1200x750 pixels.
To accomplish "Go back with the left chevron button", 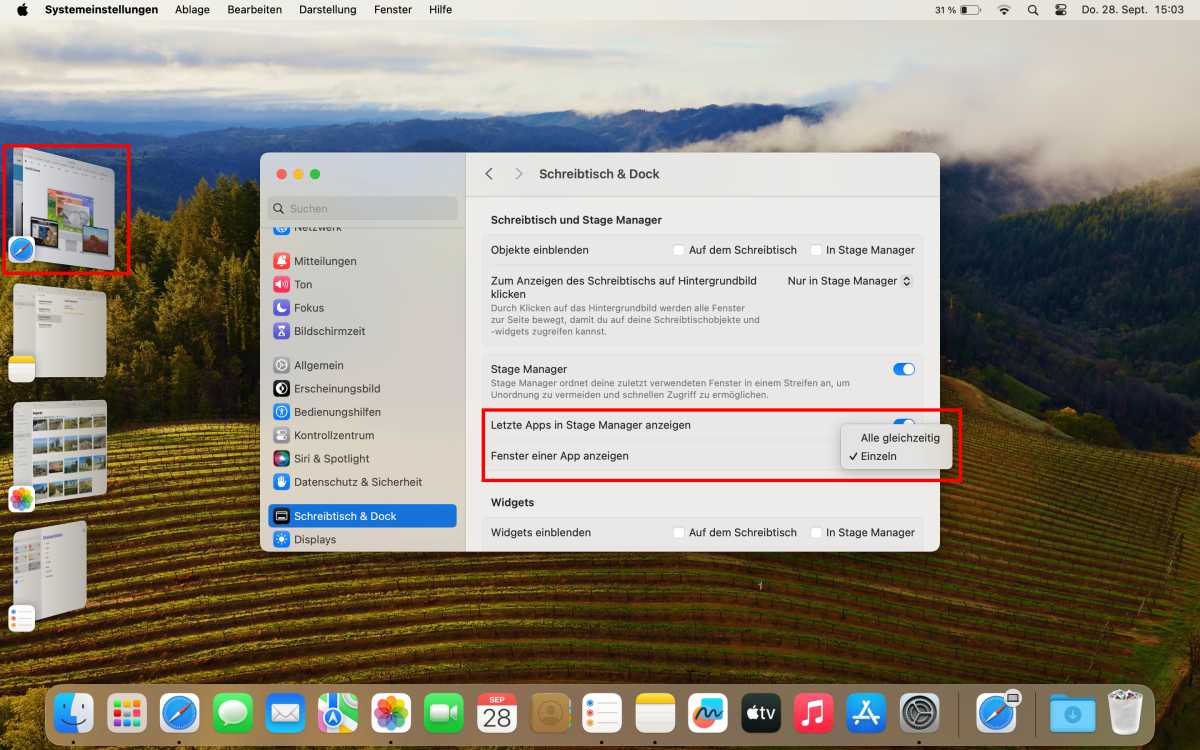I will (489, 174).
